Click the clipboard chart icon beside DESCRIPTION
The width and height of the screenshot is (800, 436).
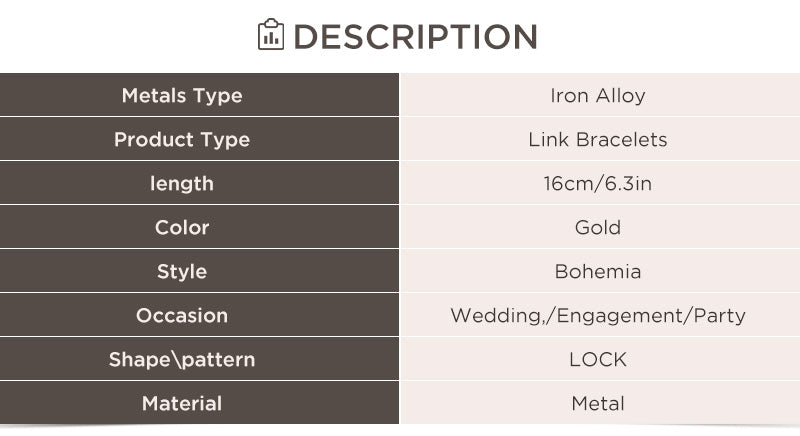tap(271, 35)
